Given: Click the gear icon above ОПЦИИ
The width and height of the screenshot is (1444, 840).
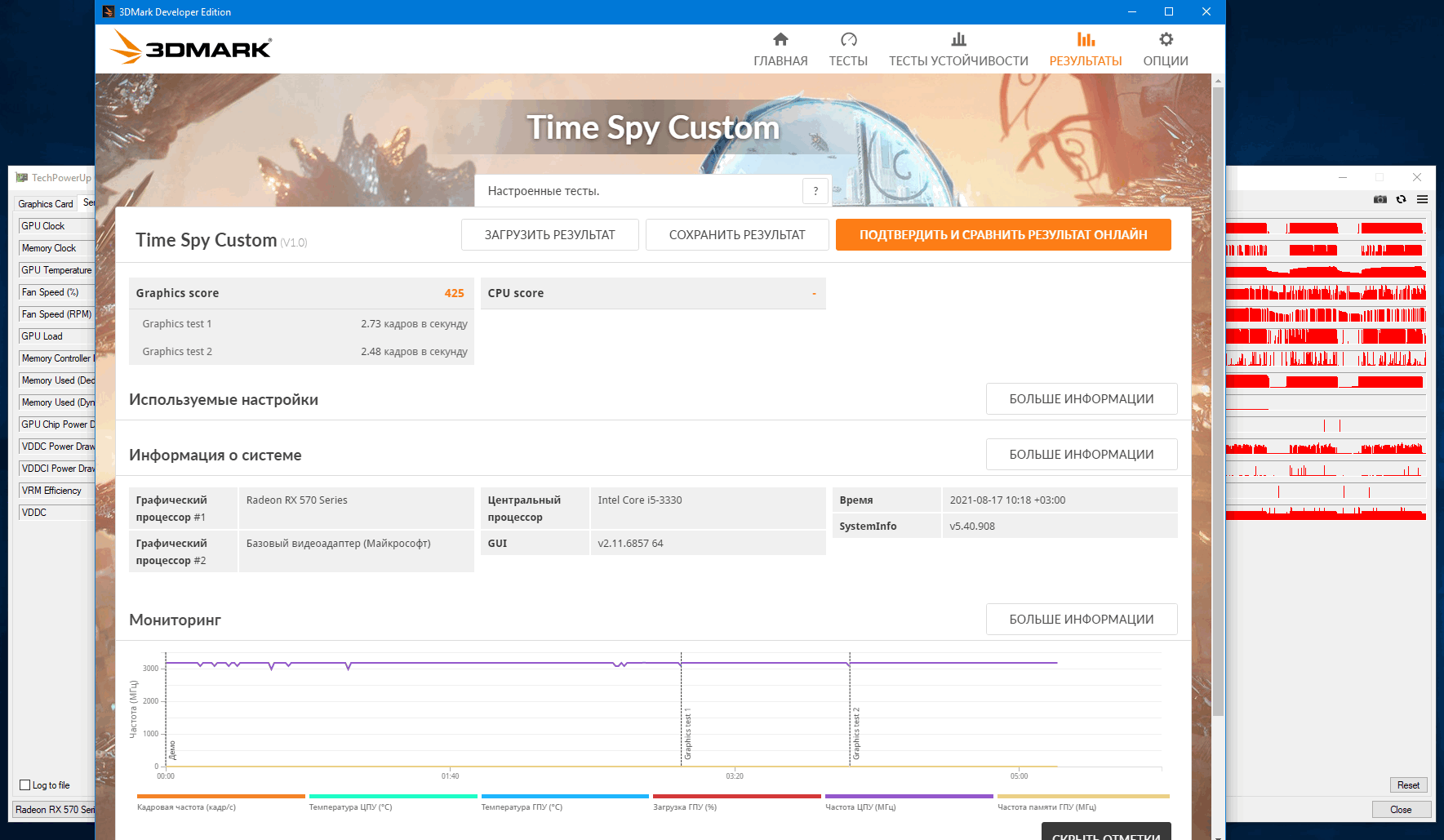Looking at the screenshot, I should [1166, 39].
